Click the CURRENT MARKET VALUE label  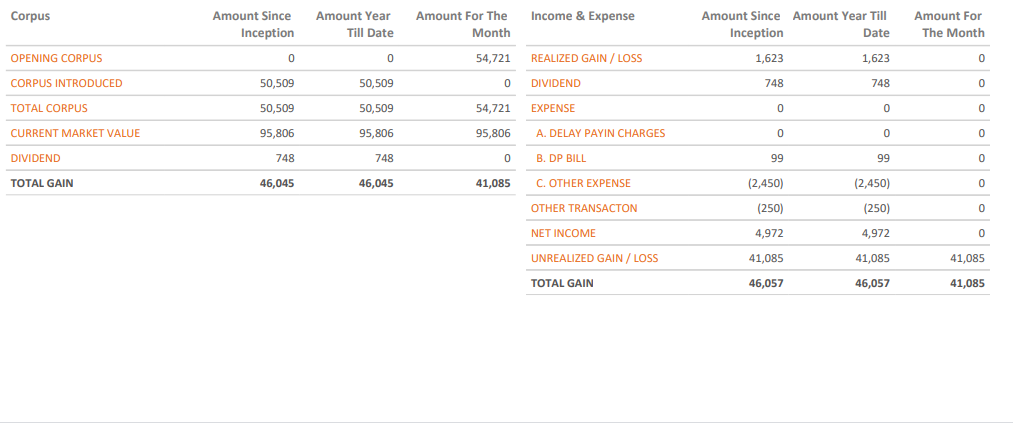pyautogui.click(x=75, y=133)
